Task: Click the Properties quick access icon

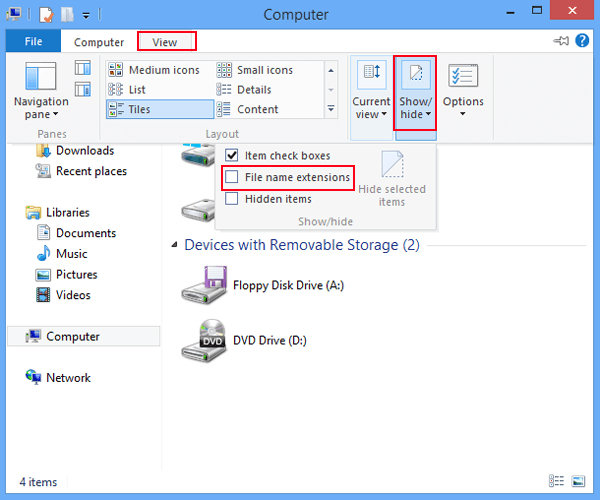Action: 46,15
